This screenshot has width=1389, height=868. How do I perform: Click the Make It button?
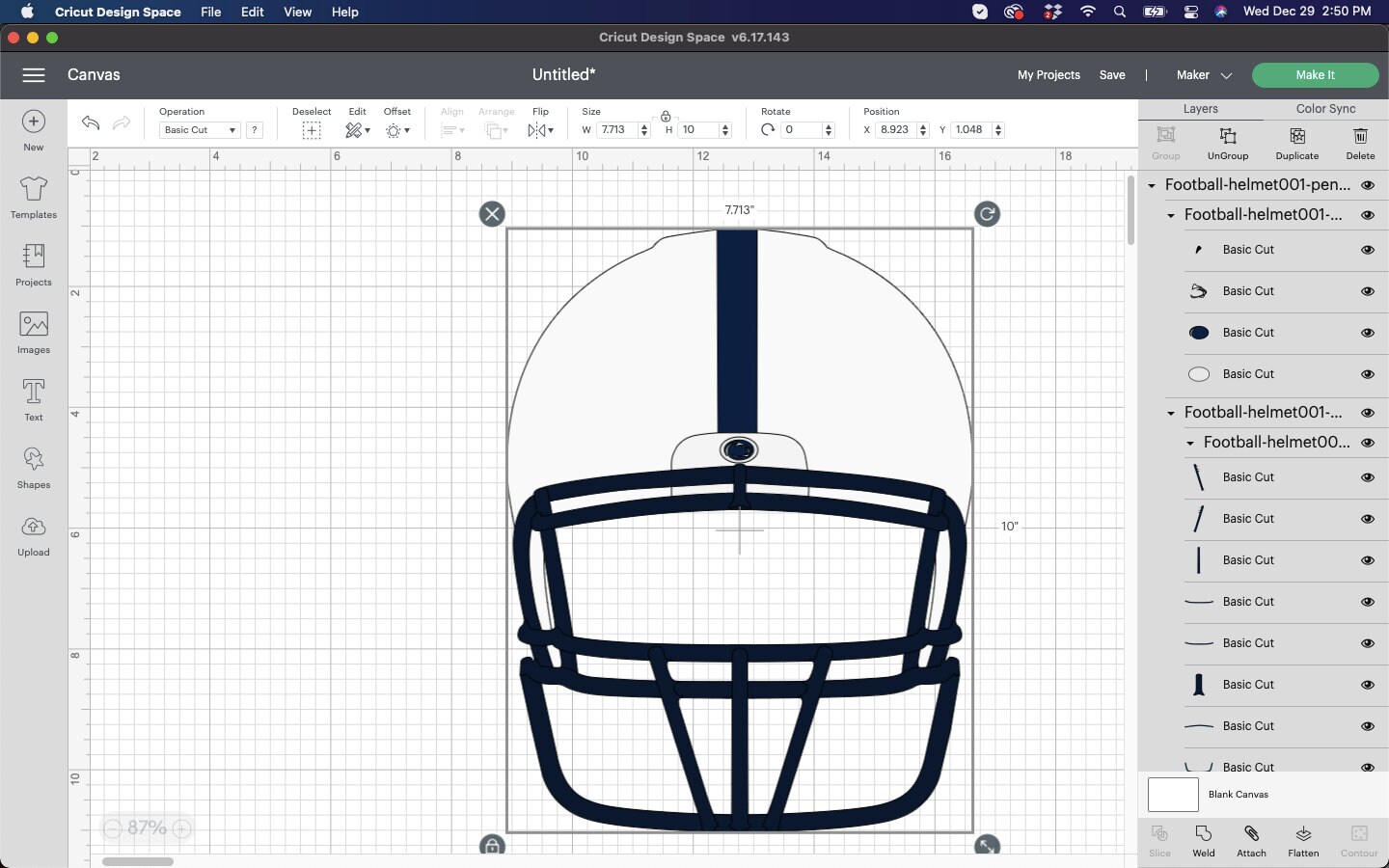click(x=1315, y=75)
